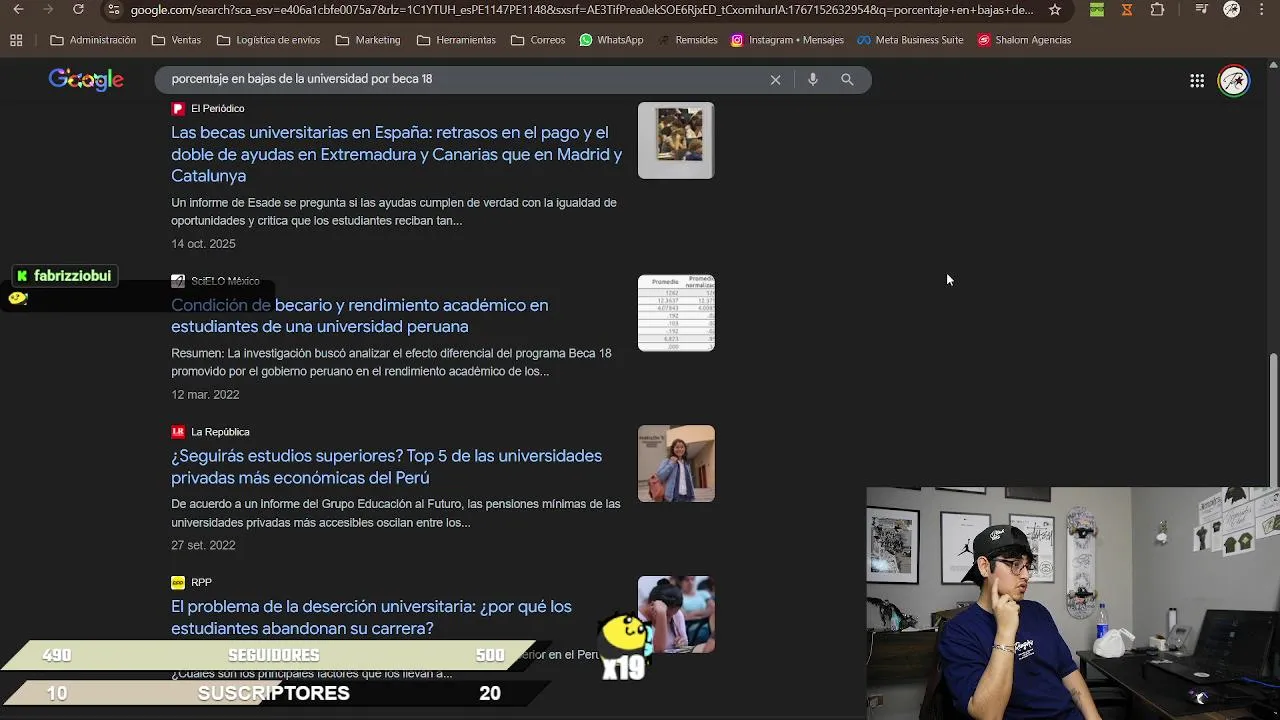Open the Administración bookmark folder
The width and height of the screenshot is (1280, 720).
[x=93, y=40]
